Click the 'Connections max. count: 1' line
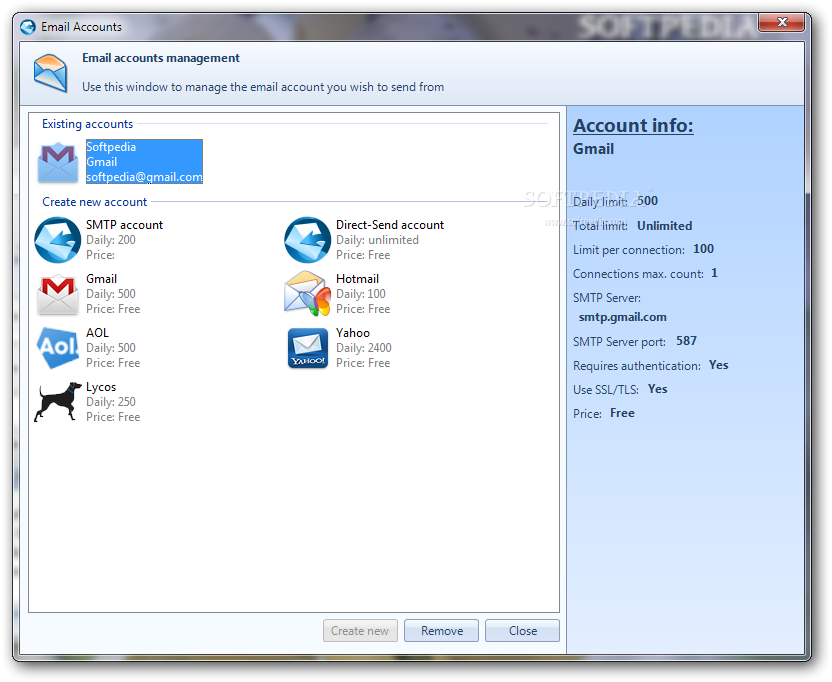The image size is (832, 682). [645, 274]
